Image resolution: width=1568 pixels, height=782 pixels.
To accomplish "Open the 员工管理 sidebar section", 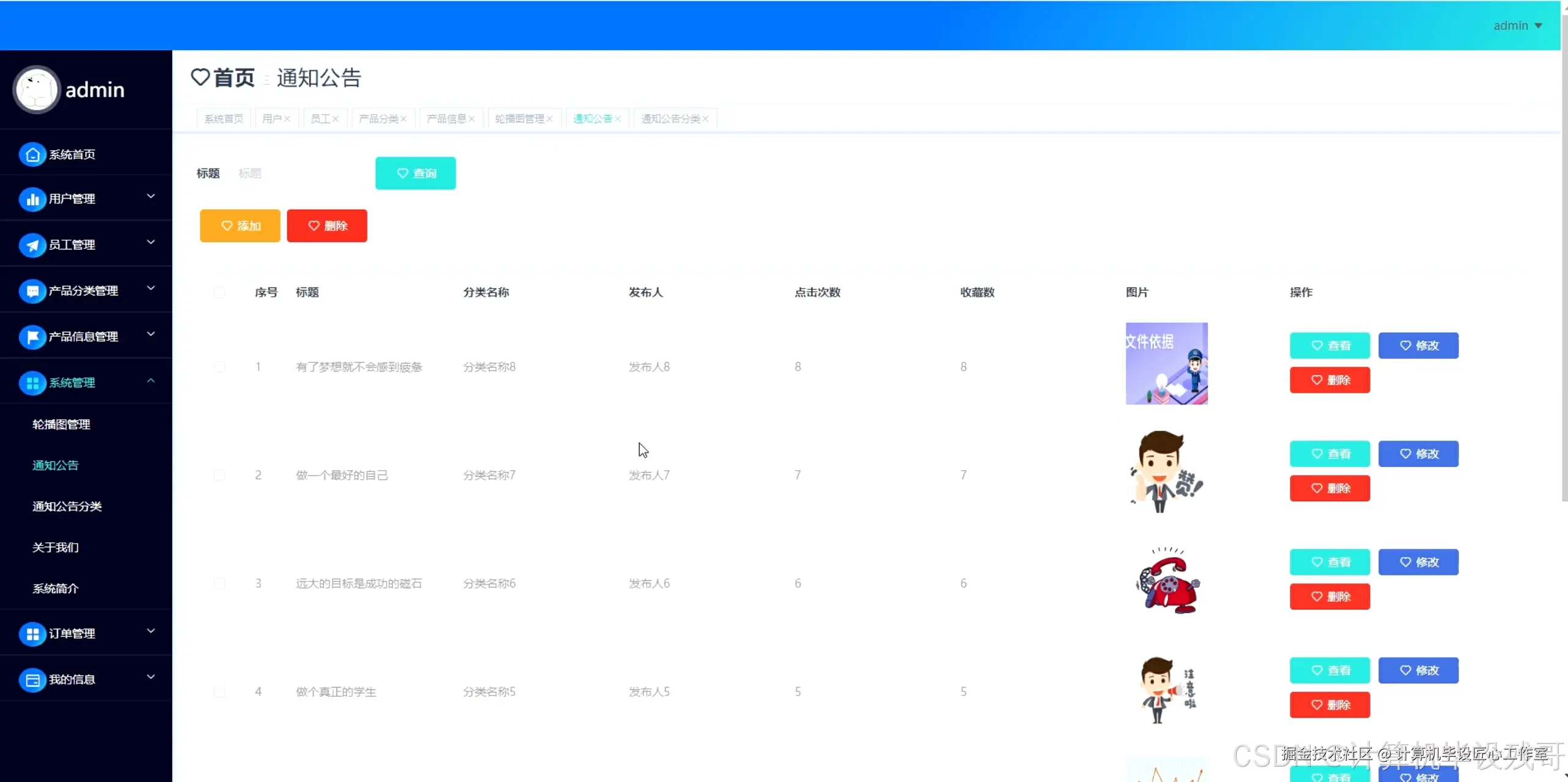I will pos(72,244).
